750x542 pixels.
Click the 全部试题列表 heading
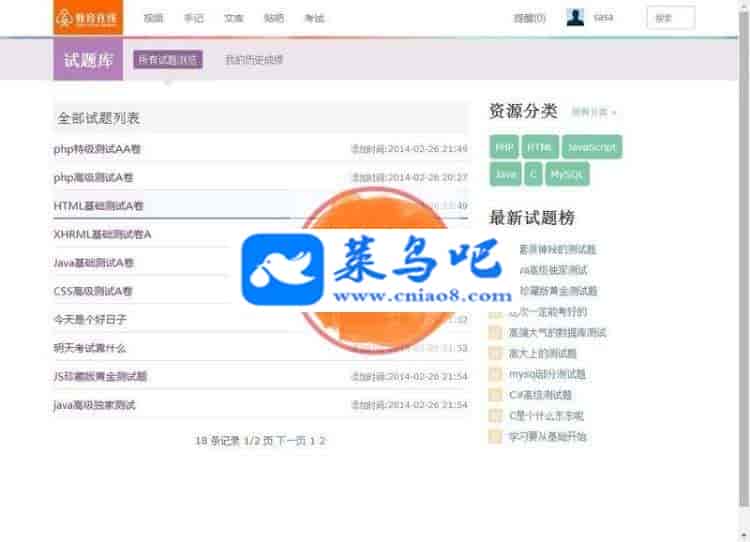(98, 118)
